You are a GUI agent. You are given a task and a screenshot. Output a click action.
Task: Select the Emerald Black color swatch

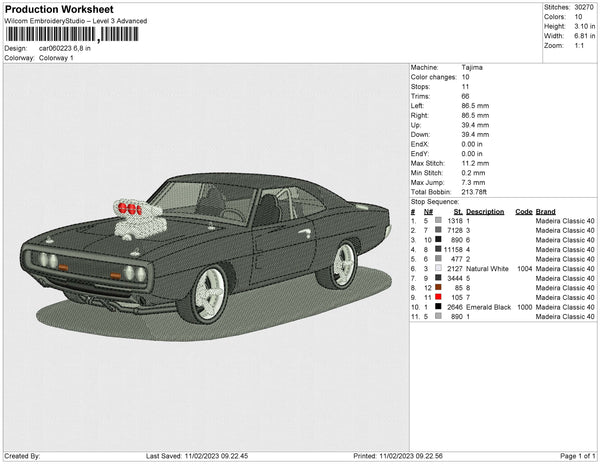(x=438, y=307)
